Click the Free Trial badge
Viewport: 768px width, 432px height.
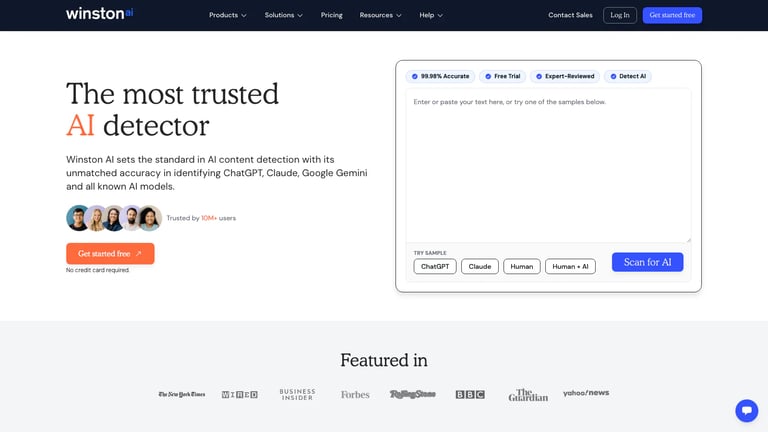pyautogui.click(x=503, y=76)
